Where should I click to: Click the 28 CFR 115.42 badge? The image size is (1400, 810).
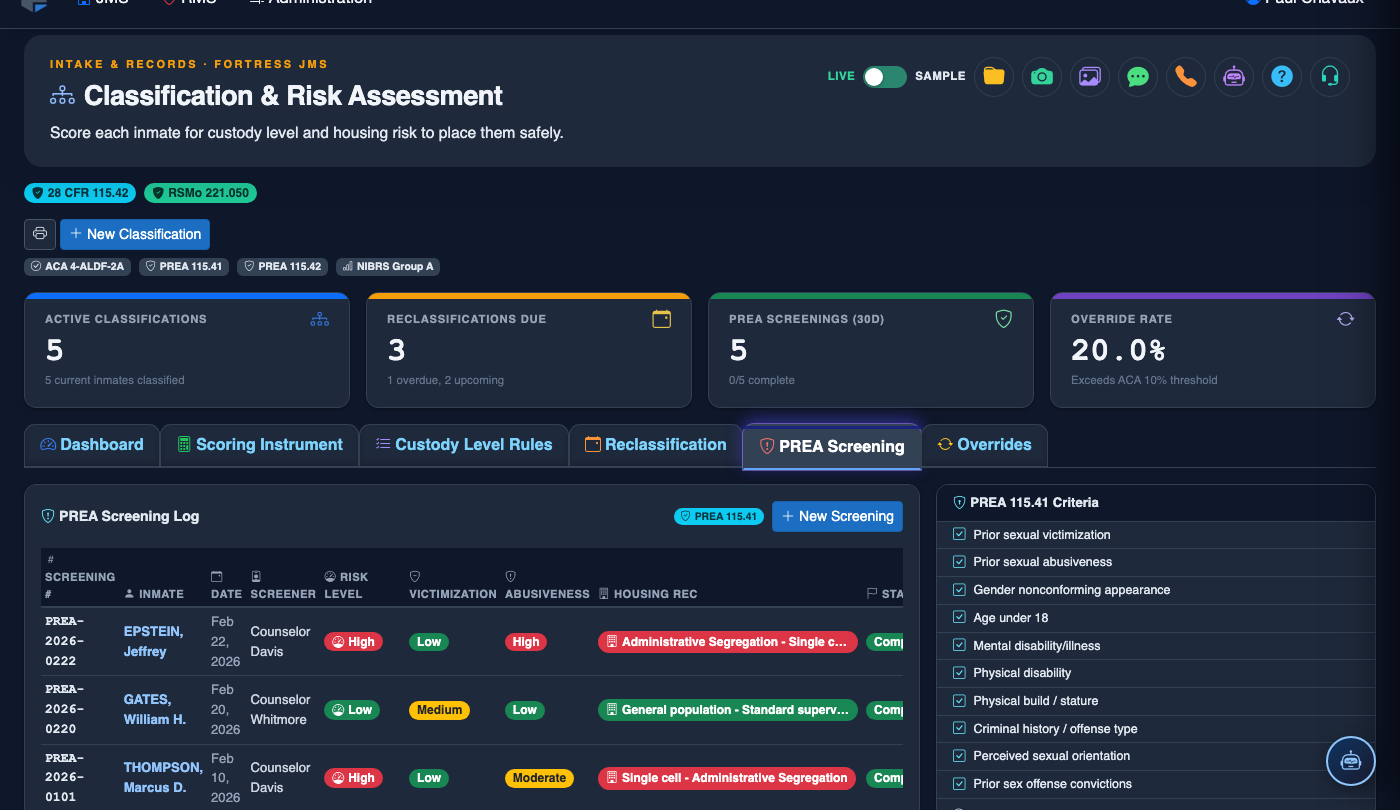[x=81, y=193]
